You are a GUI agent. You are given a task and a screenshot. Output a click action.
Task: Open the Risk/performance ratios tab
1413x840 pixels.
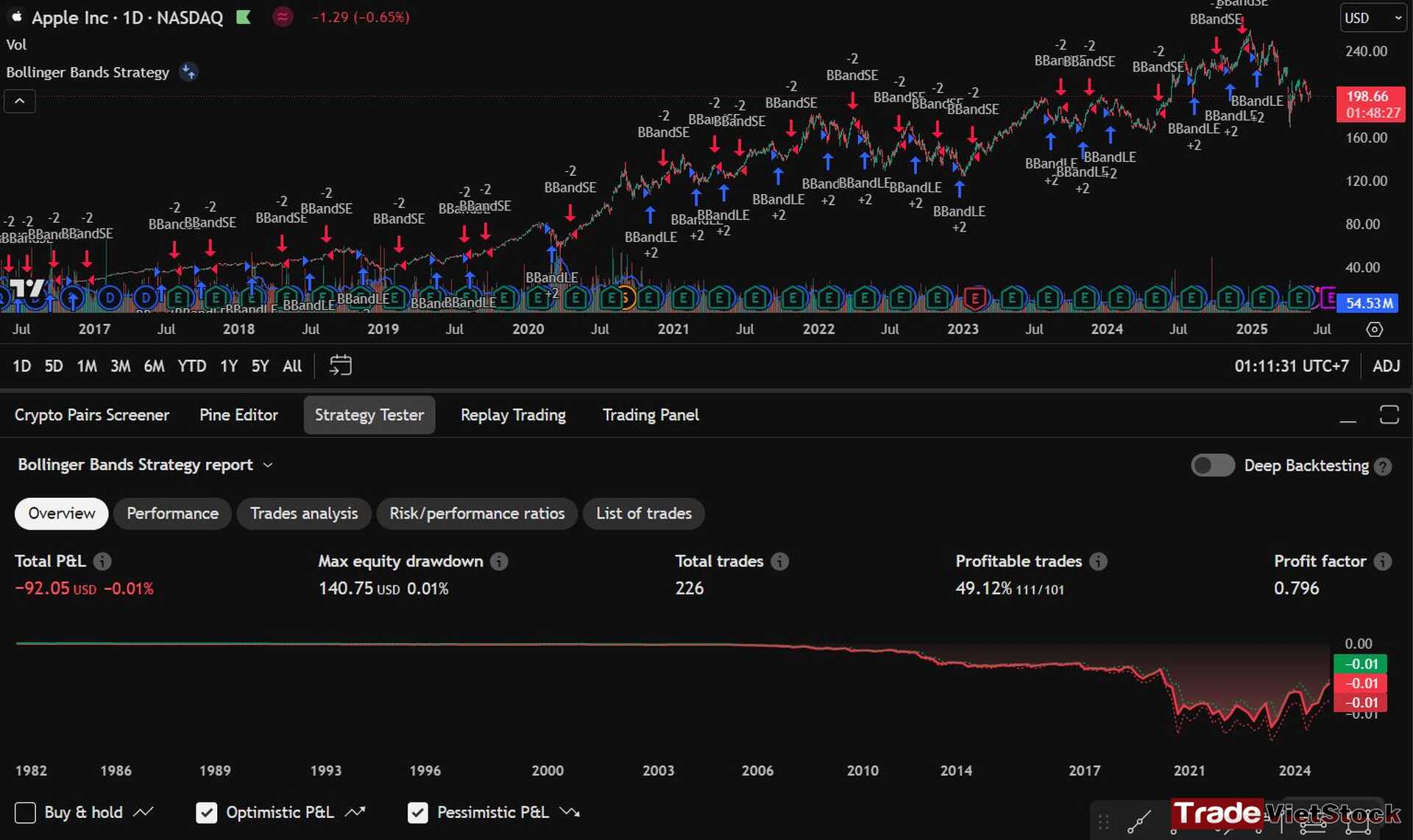[x=477, y=513]
